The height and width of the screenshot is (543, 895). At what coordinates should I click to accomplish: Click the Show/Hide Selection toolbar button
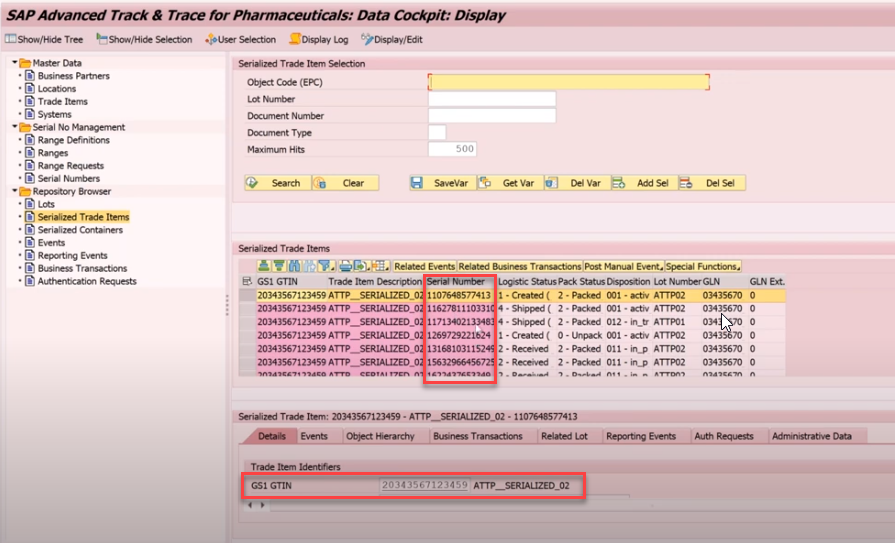click(x=144, y=39)
